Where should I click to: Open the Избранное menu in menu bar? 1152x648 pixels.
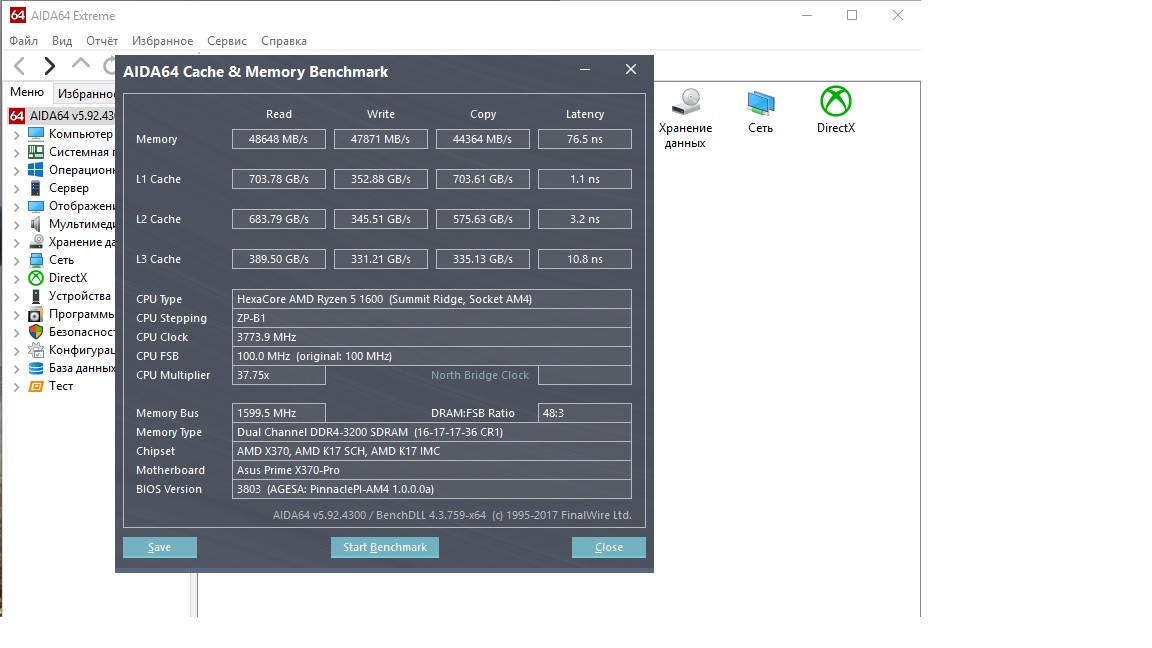[162, 41]
